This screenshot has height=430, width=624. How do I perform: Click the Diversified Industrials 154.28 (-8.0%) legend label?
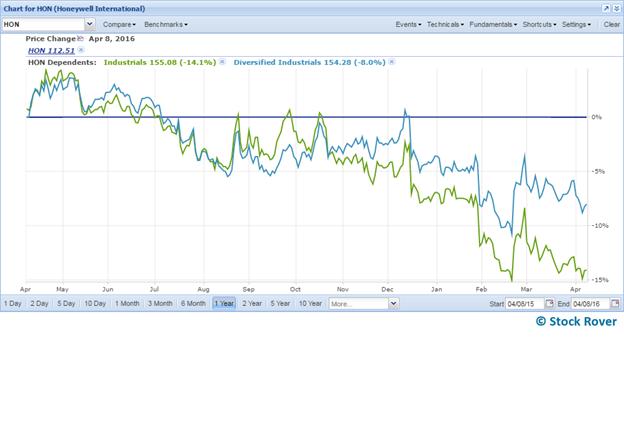point(310,62)
